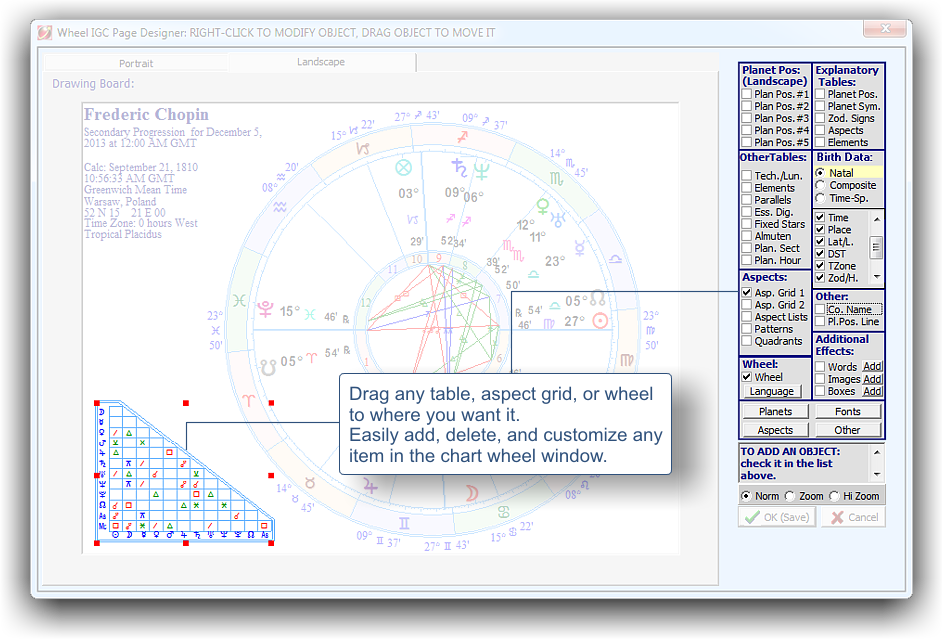Viewport: 942px width, 639px height.
Task: Enable the Planet Sym. explanatory table
Action: coord(820,106)
